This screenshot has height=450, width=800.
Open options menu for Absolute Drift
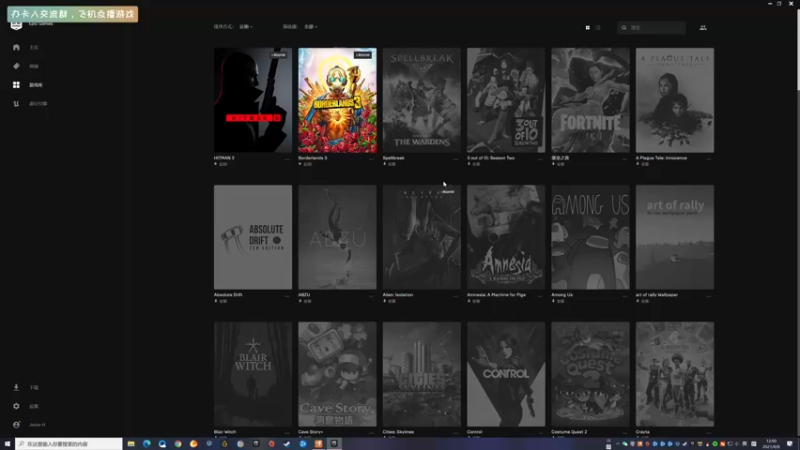pos(287,295)
